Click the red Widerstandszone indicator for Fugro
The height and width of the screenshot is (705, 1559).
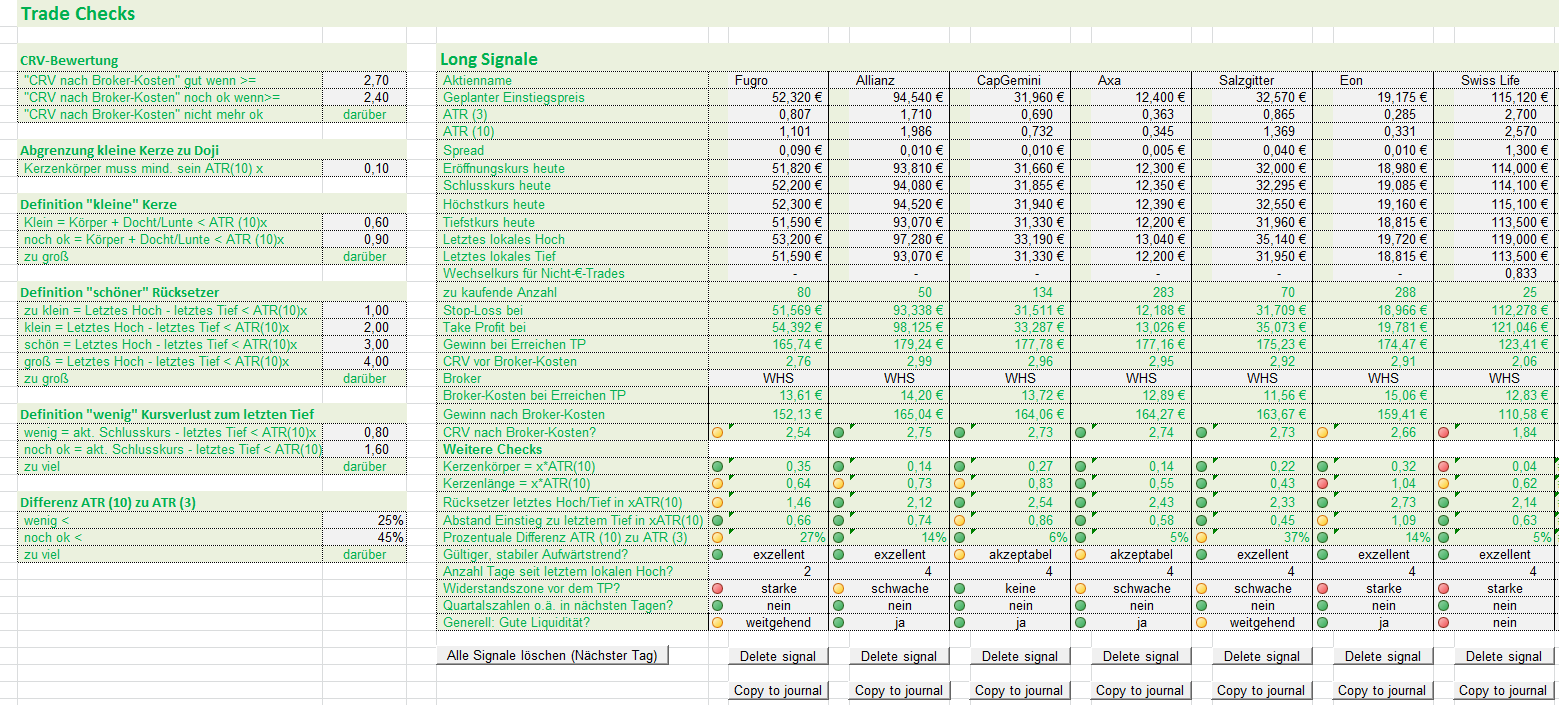[x=717, y=589]
